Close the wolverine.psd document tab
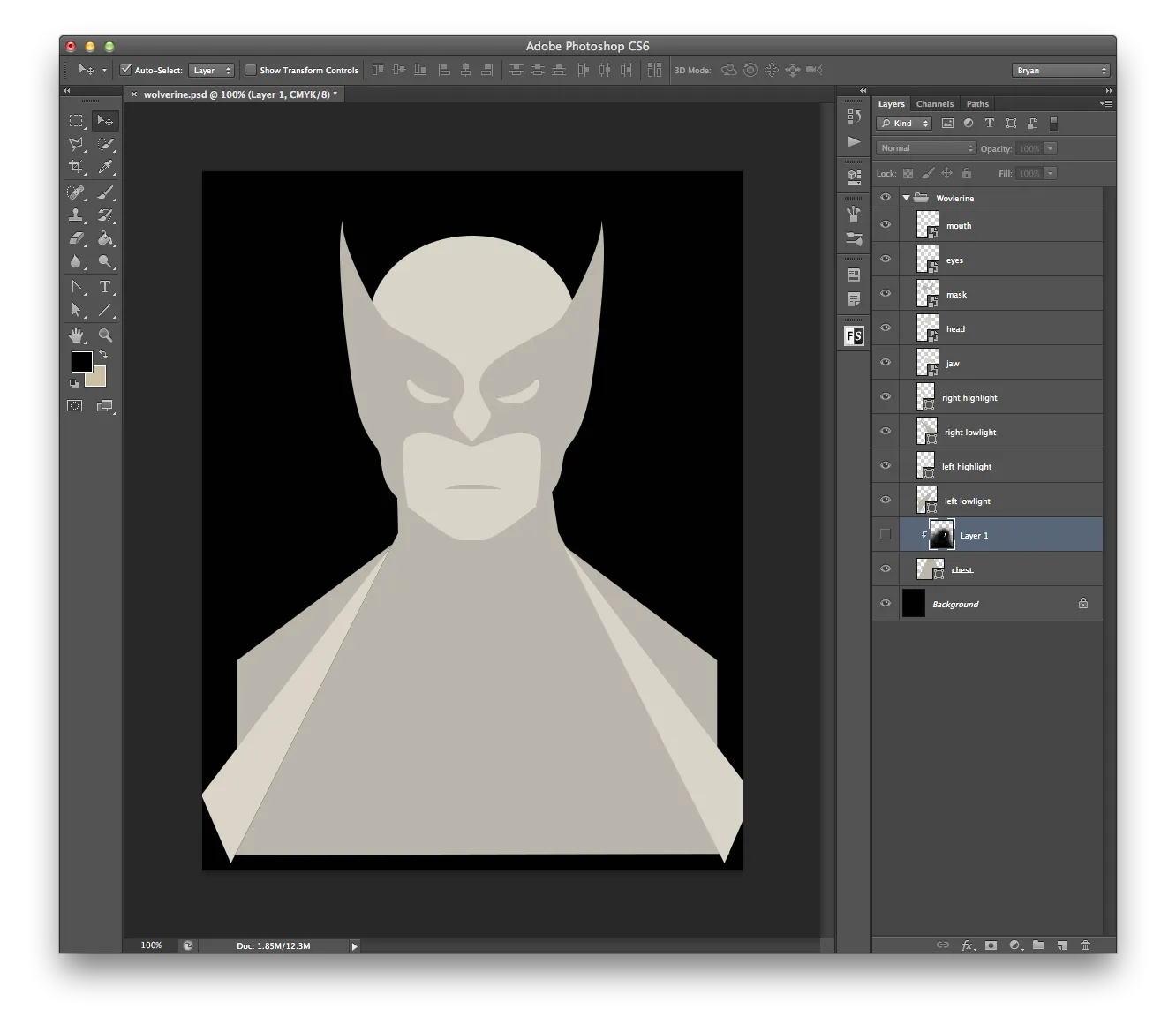Image resolution: width=1176 pixels, height=1032 pixels. 134,94
